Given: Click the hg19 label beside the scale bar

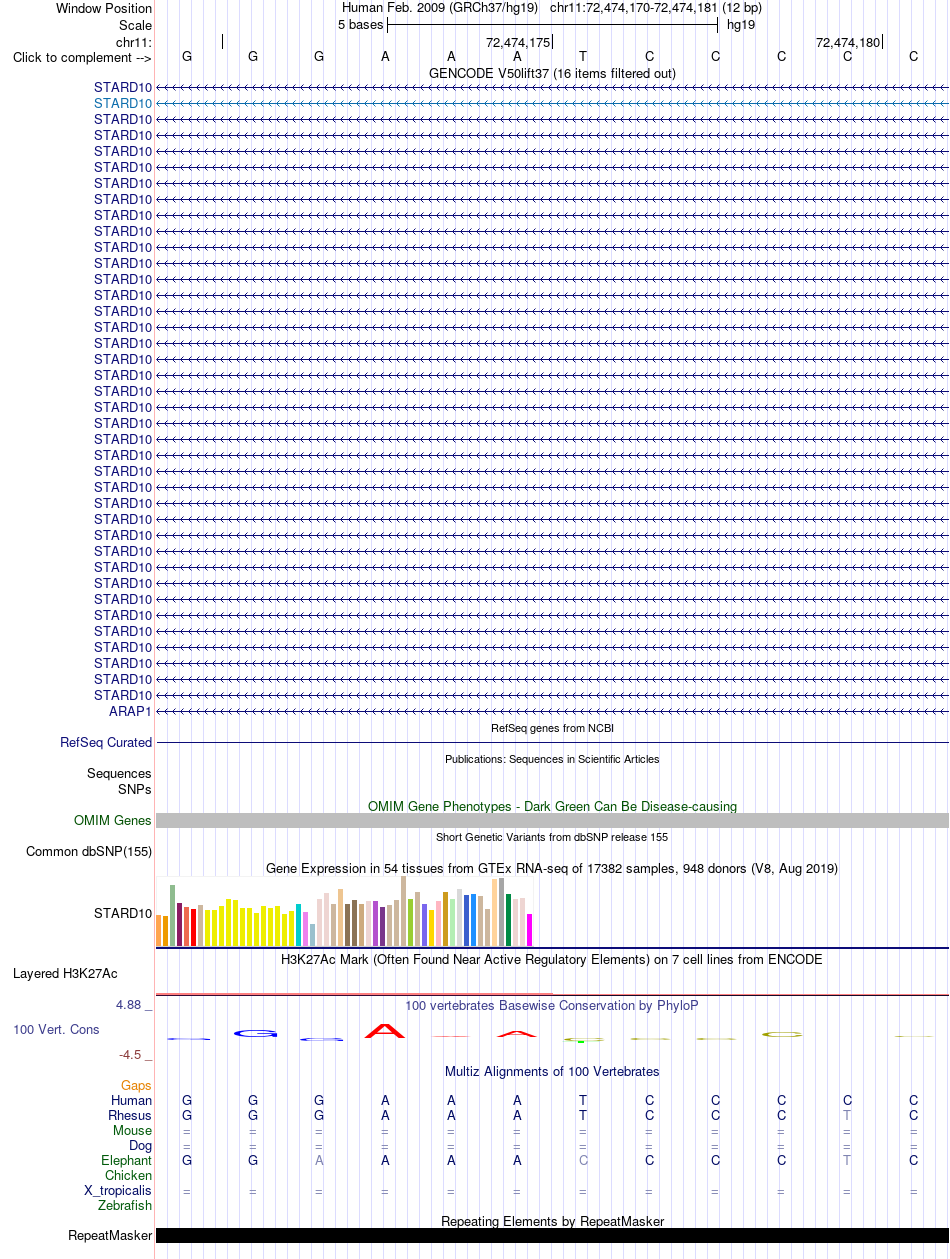Looking at the screenshot, I should click(741, 24).
